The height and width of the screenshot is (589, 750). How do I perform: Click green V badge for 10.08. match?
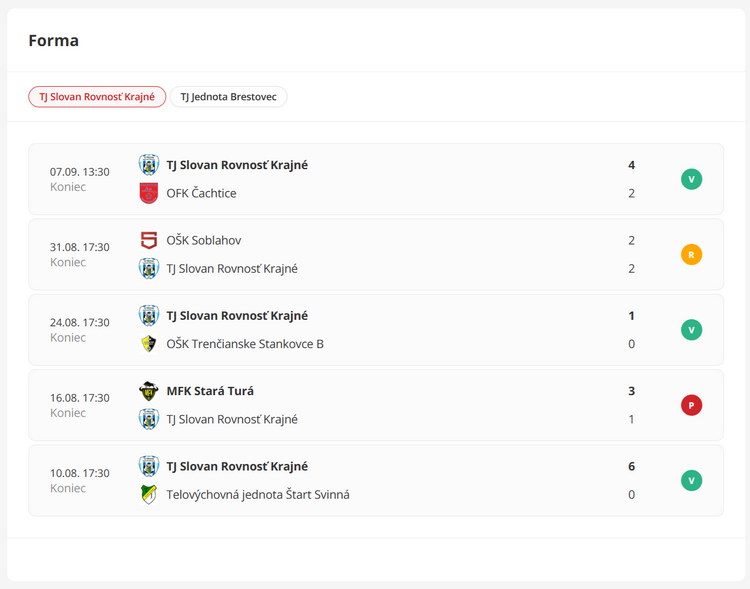(x=691, y=480)
